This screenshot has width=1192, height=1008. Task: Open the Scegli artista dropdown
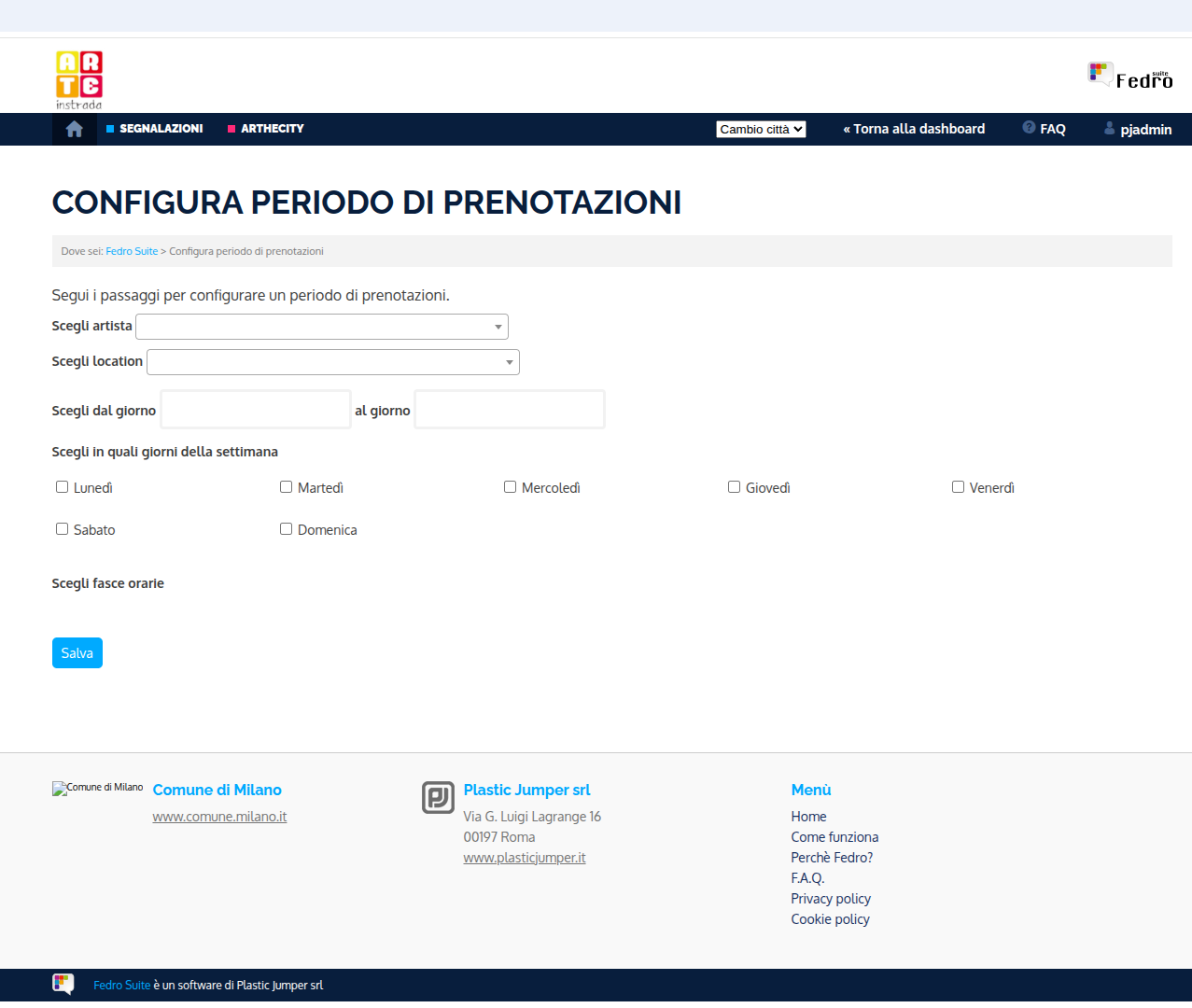(322, 327)
